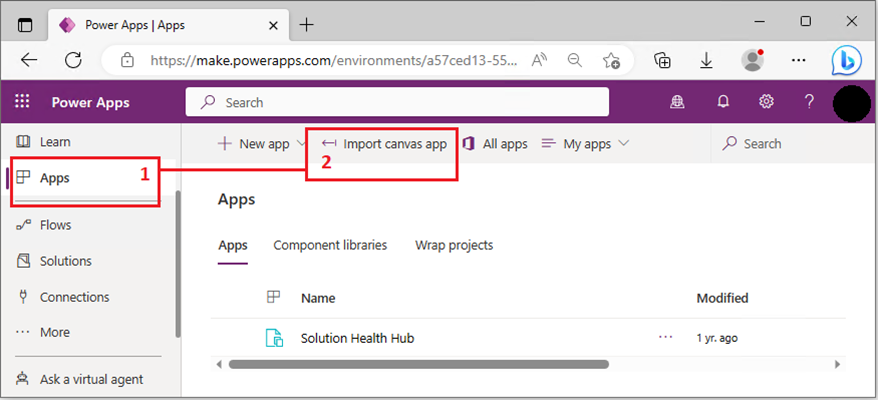Open tab actions menu icon
This screenshot has width=878, height=400.
[x=25, y=25]
